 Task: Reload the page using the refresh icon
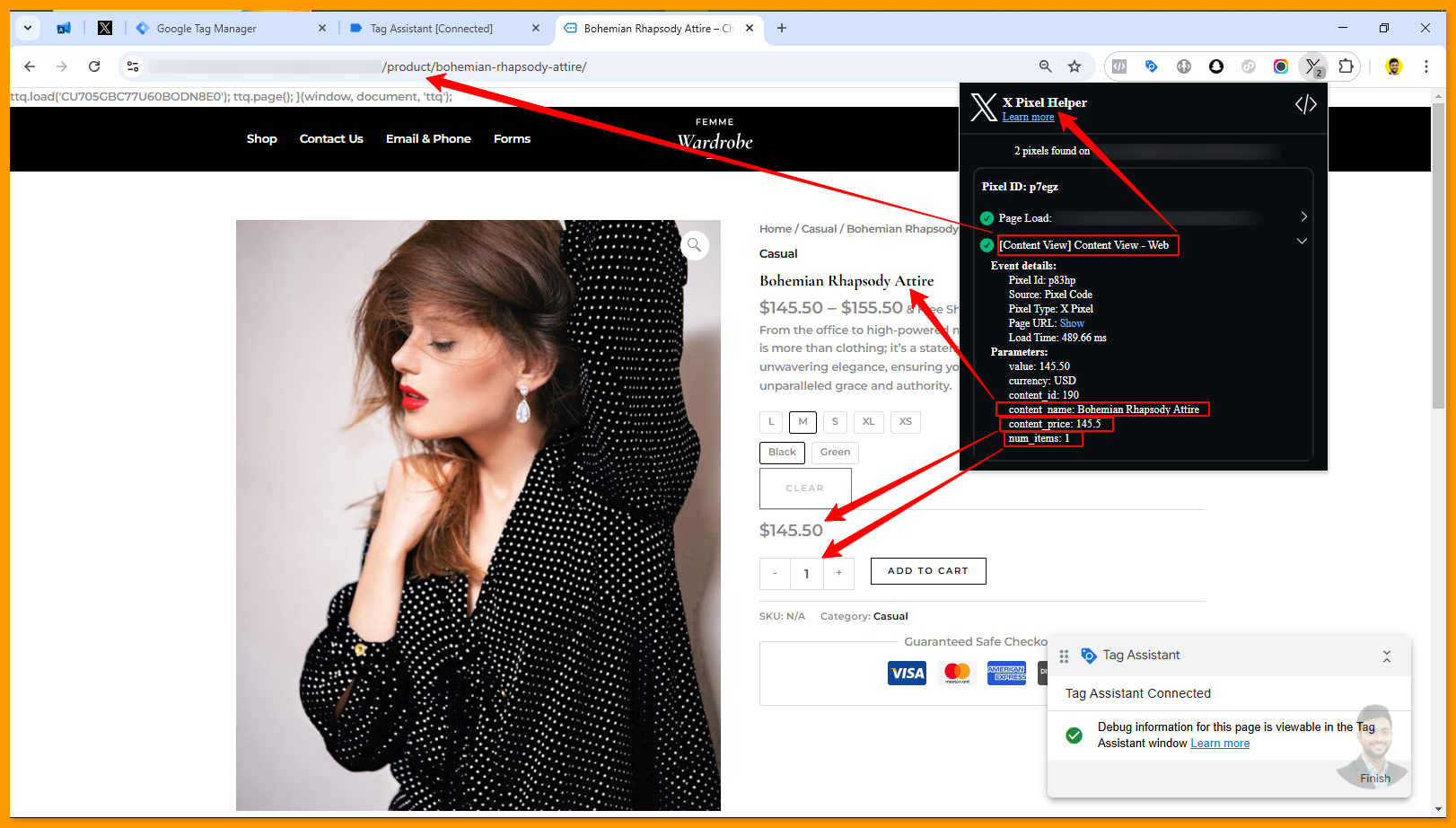94,66
